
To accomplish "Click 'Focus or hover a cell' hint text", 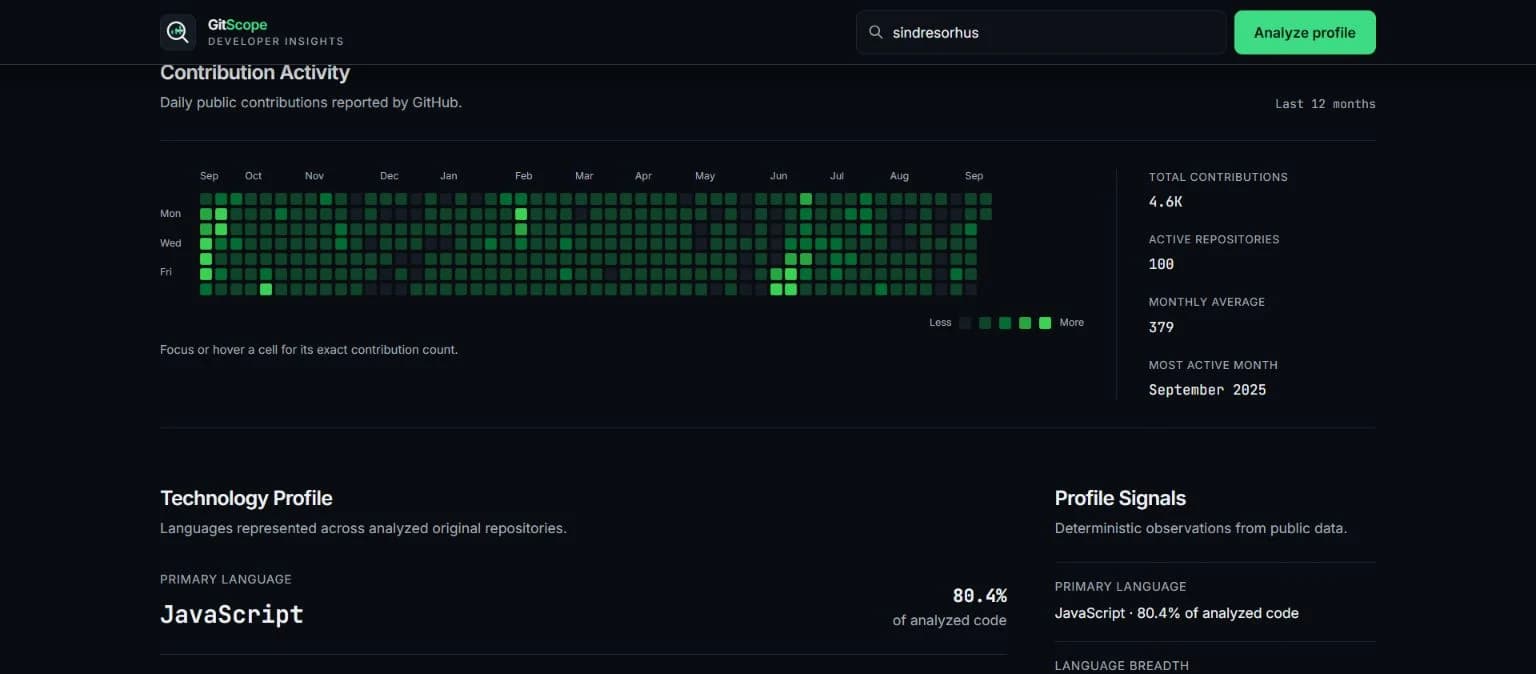I will click(309, 350).
